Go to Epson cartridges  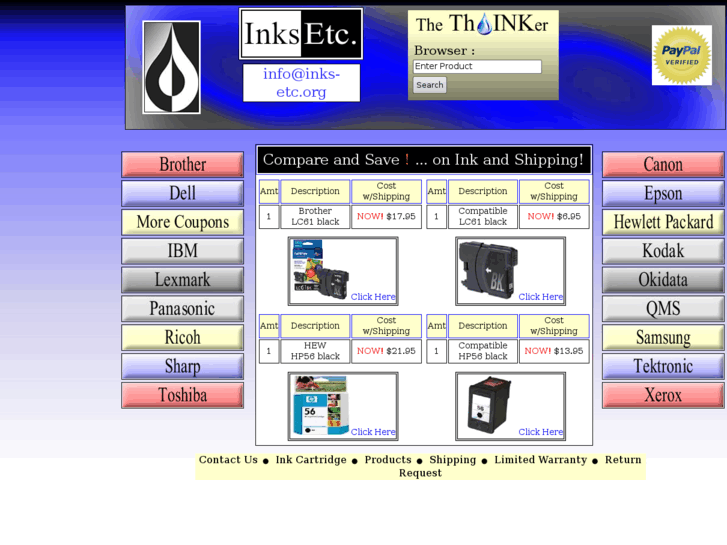point(663,193)
